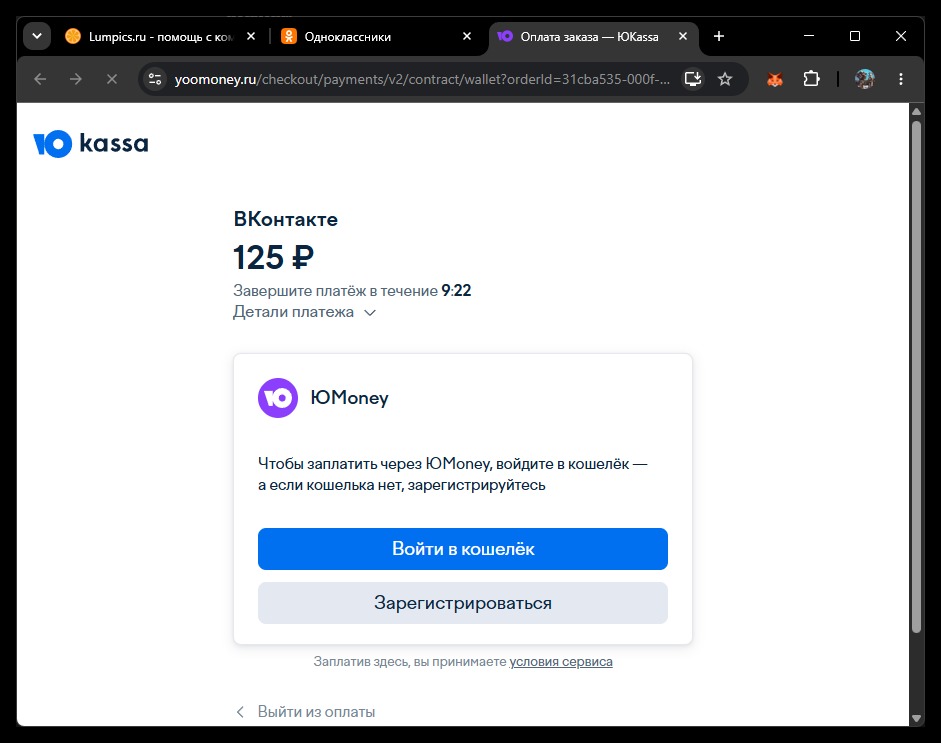Open the browser extensions puzzle icon
The image size is (941, 743).
click(x=811, y=79)
